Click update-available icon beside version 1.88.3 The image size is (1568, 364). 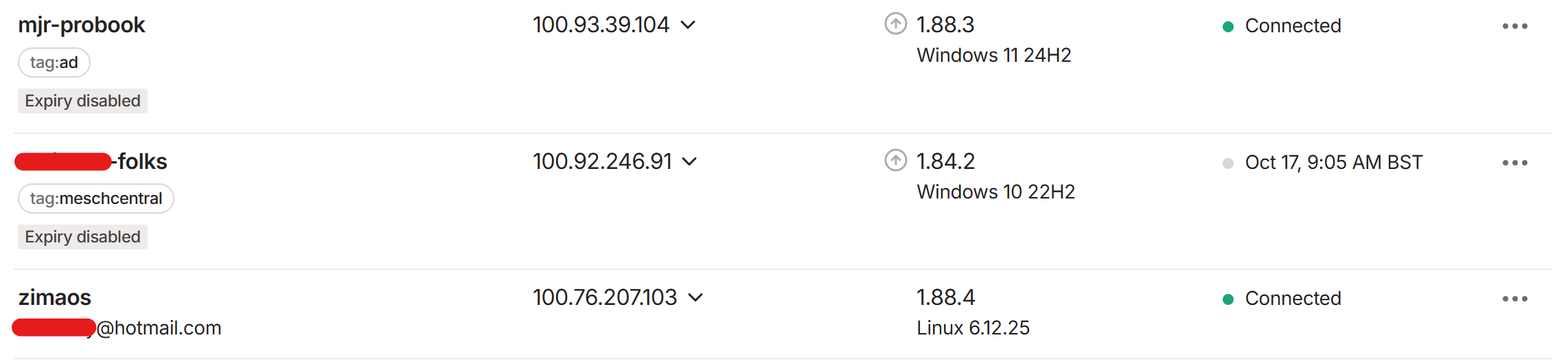895,24
